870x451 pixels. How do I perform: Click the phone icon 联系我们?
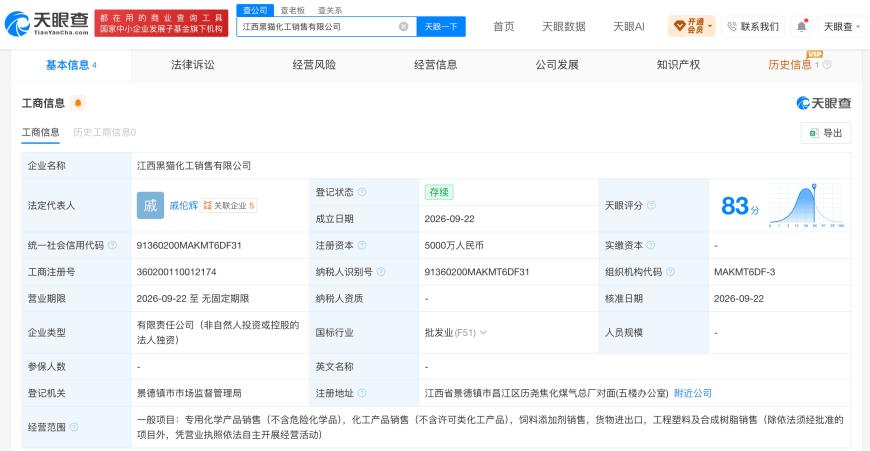tap(732, 26)
